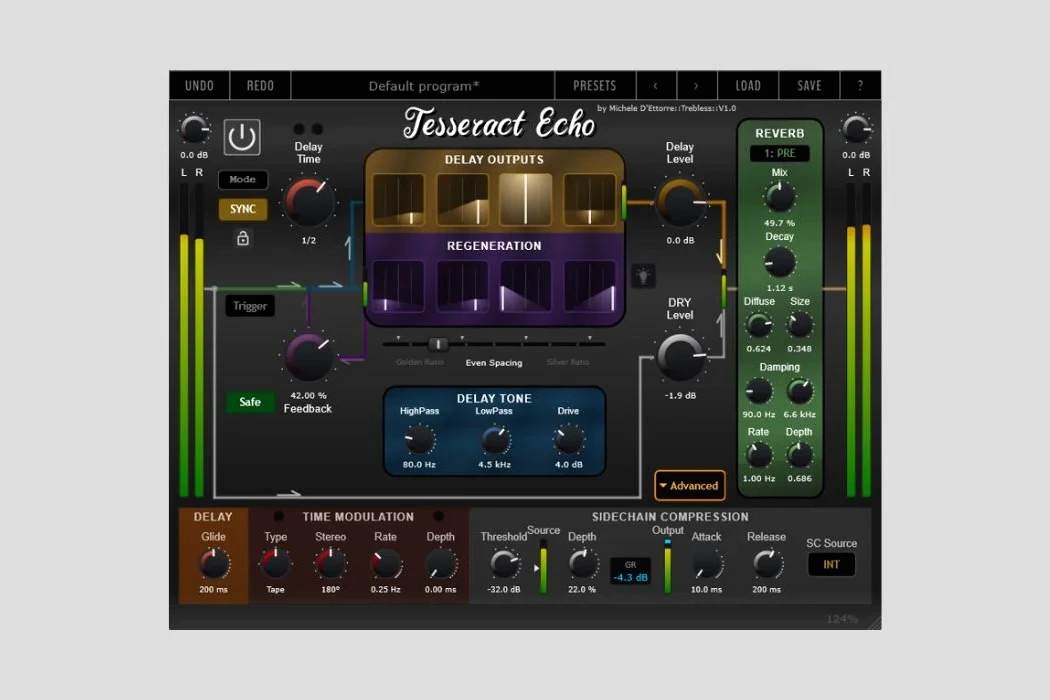This screenshot has height=700, width=1050.
Task: Click the delay time lock icon
Action: pos(242,238)
